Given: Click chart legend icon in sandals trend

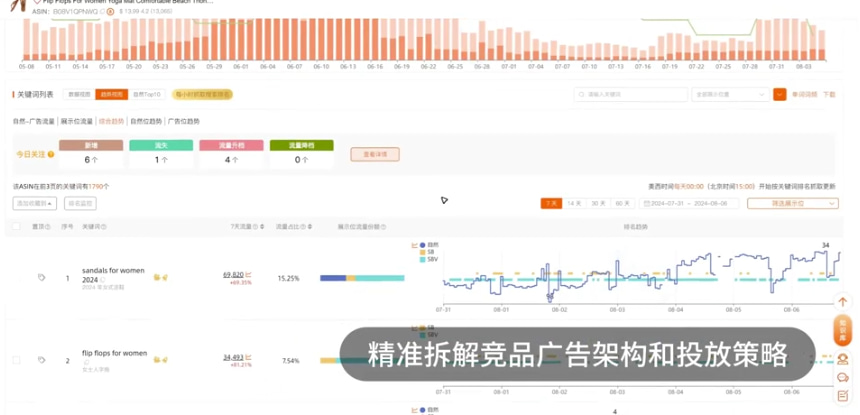Looking at the screenshot, I should pos(415,245).
